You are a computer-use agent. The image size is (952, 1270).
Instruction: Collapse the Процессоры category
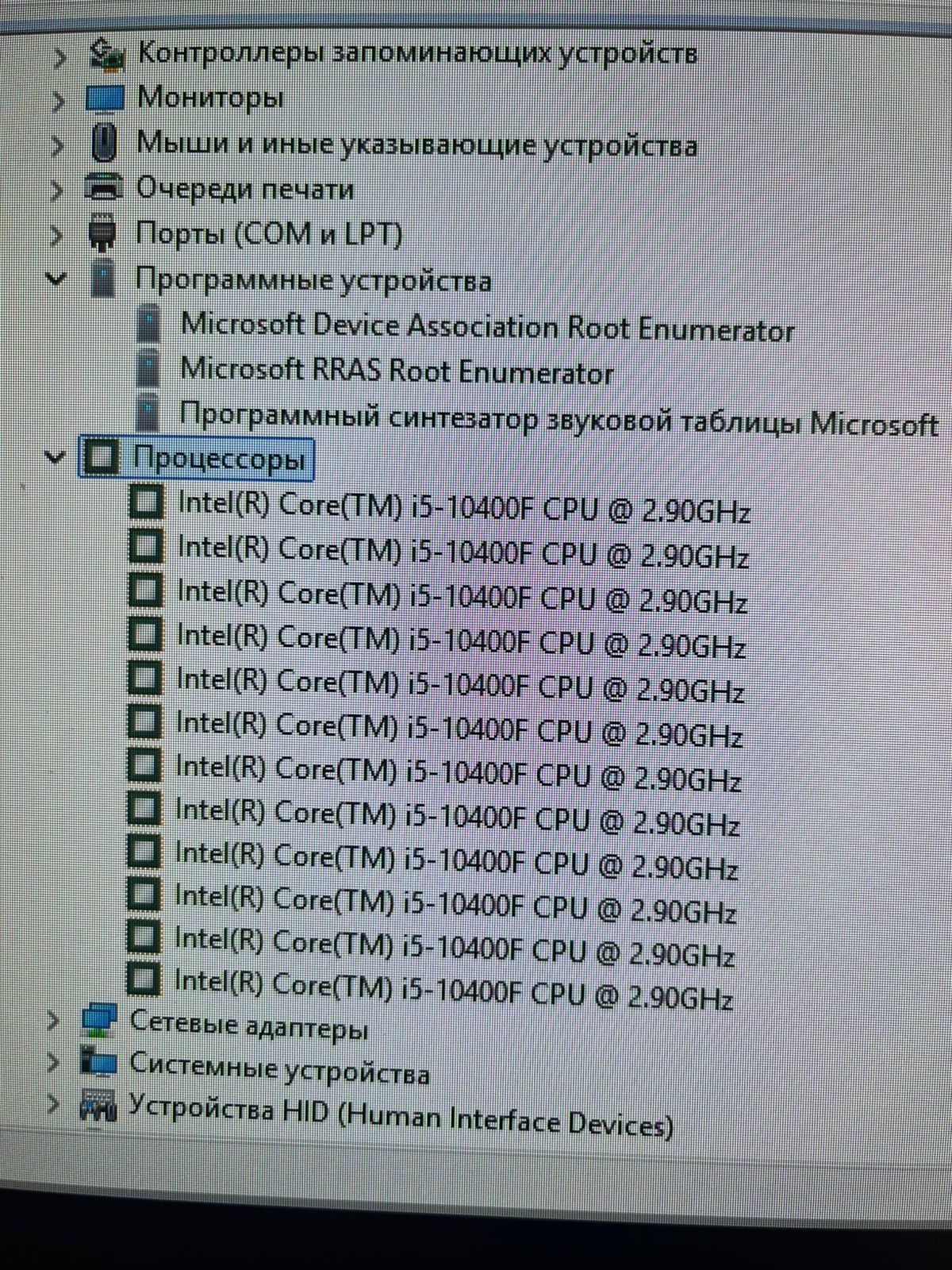tap(54, 457)
